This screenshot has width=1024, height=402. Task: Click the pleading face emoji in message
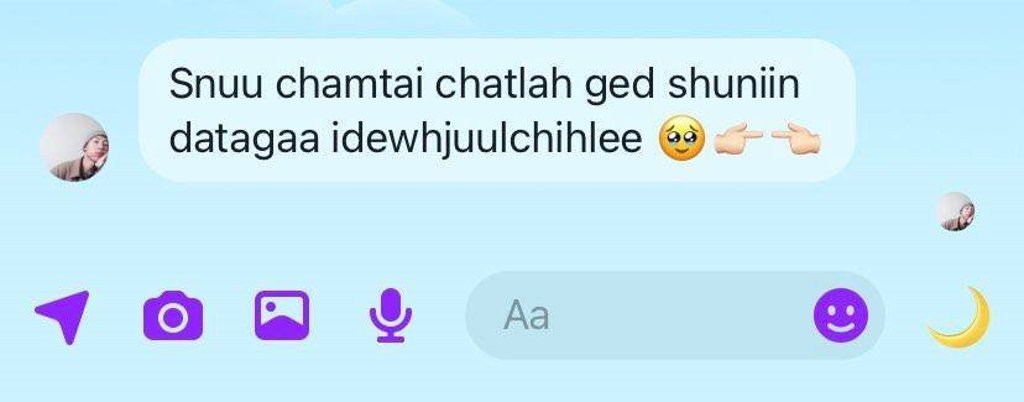click(682, 142)
